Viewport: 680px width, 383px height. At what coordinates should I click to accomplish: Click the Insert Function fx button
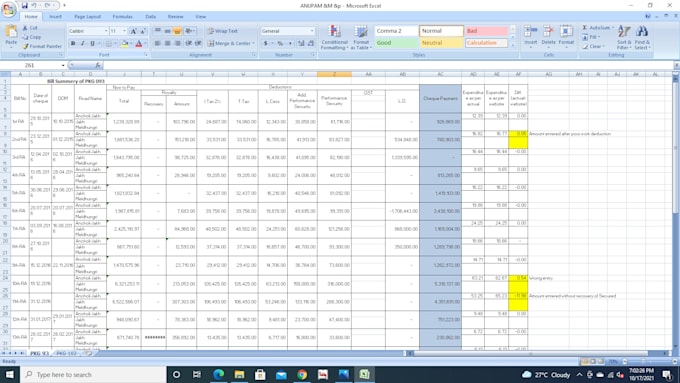pos(98,65)
